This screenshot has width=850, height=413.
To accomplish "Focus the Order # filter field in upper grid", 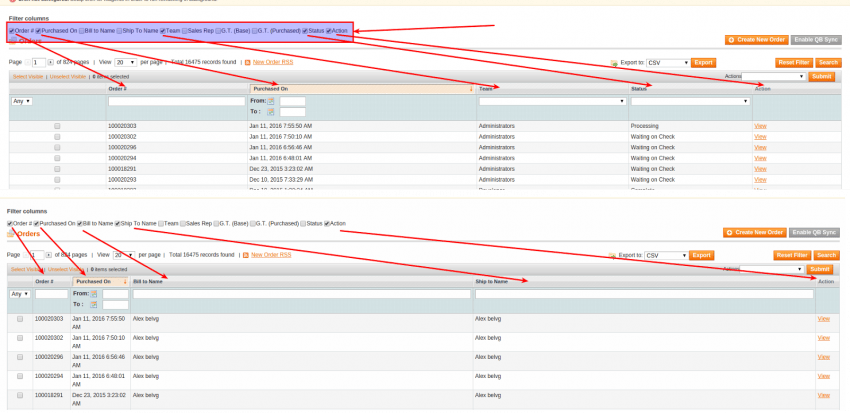I will (x=177, y=101).
